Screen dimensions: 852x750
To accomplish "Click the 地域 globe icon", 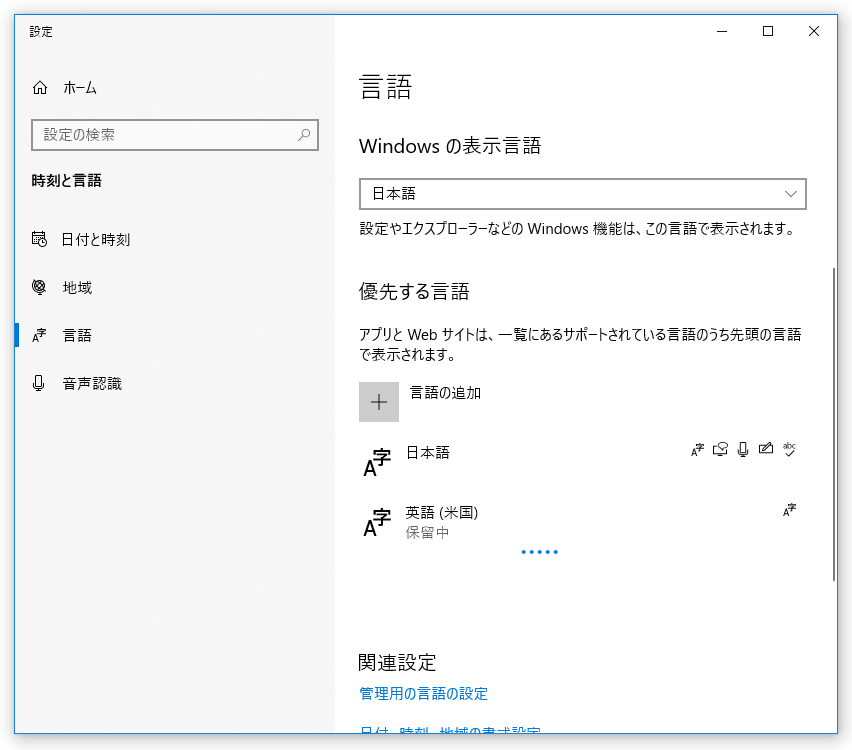I will pyautogui.click(x=39, y=286).
